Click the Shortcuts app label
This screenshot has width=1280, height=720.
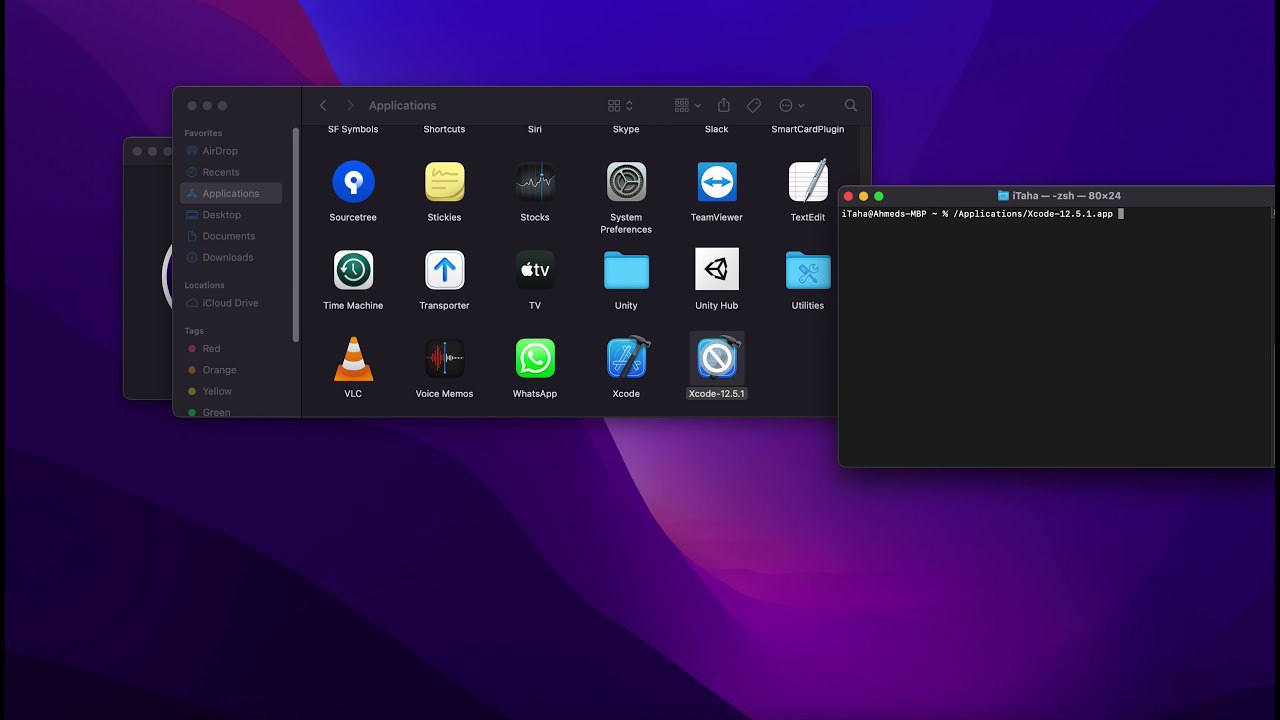[444, 129]
